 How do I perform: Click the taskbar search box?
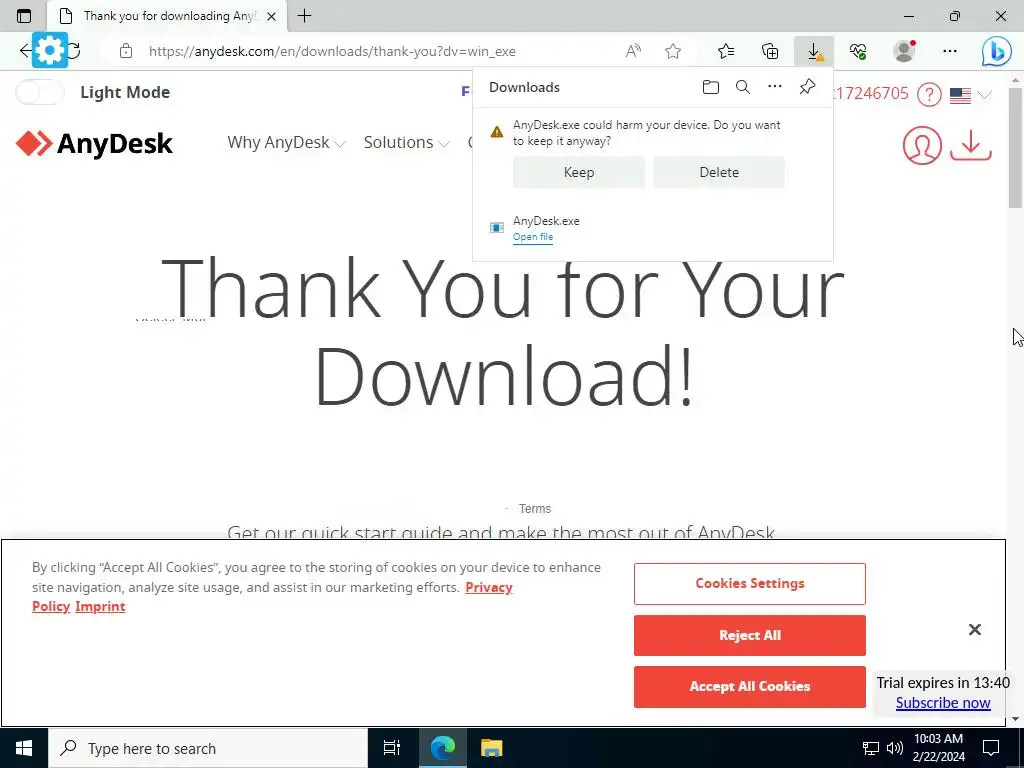pos(208,748)
